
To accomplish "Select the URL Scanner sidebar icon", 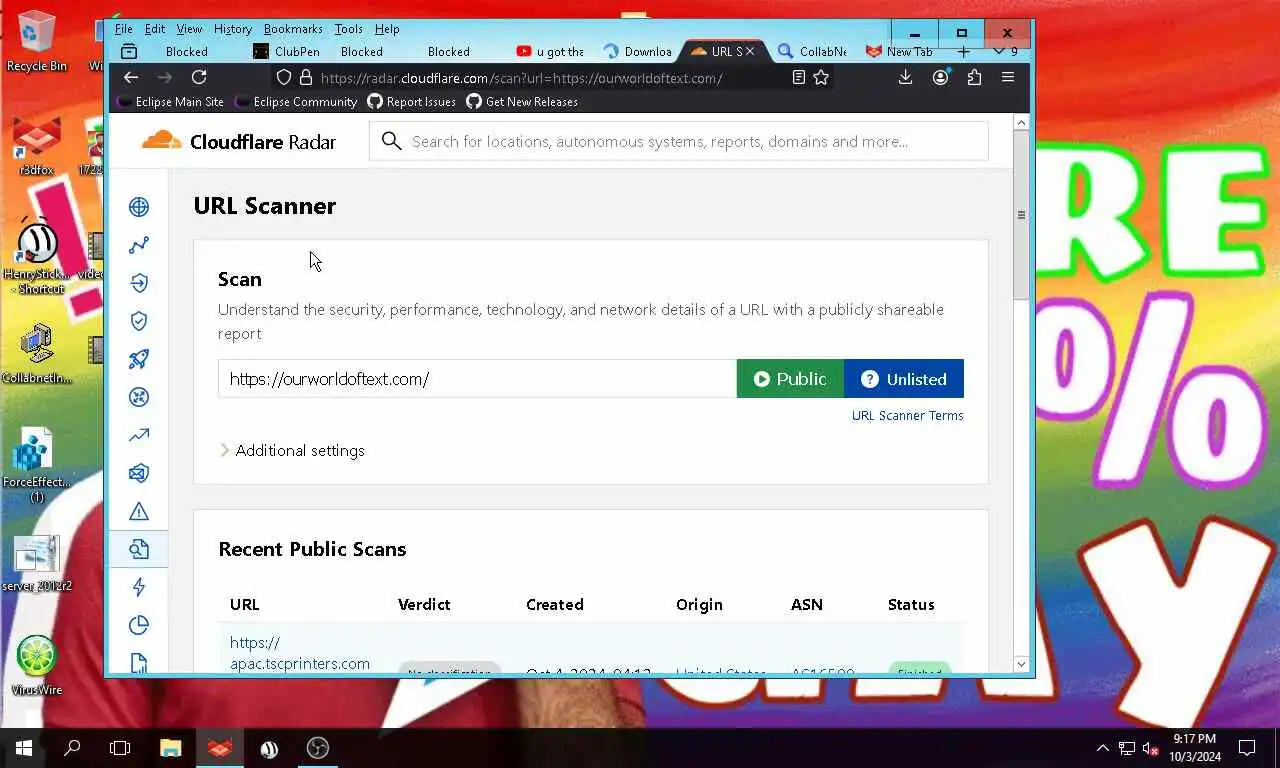I will tap(139, 549).
